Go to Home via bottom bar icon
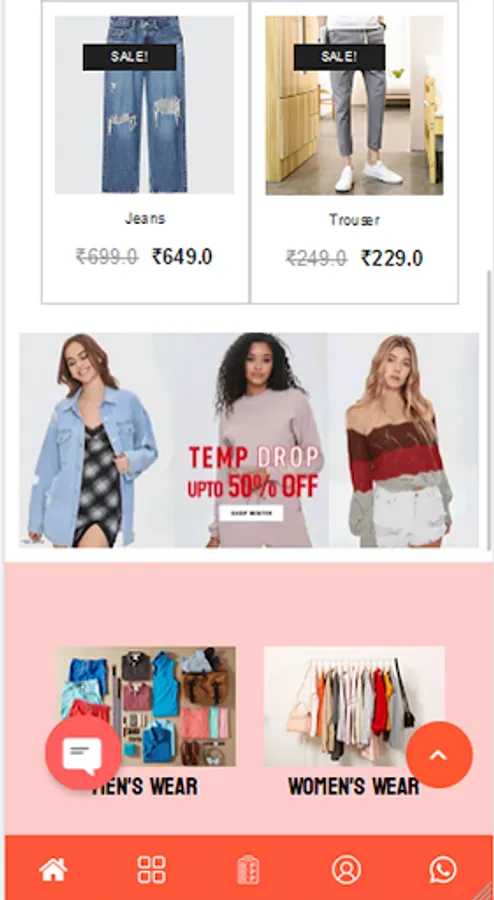Screen dimensions: 494x900 pyautogui.click(x=53, y=870)
